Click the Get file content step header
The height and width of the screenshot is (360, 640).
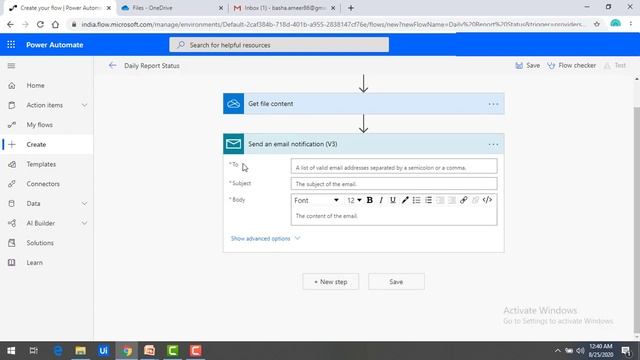click(x=364, y=104)
